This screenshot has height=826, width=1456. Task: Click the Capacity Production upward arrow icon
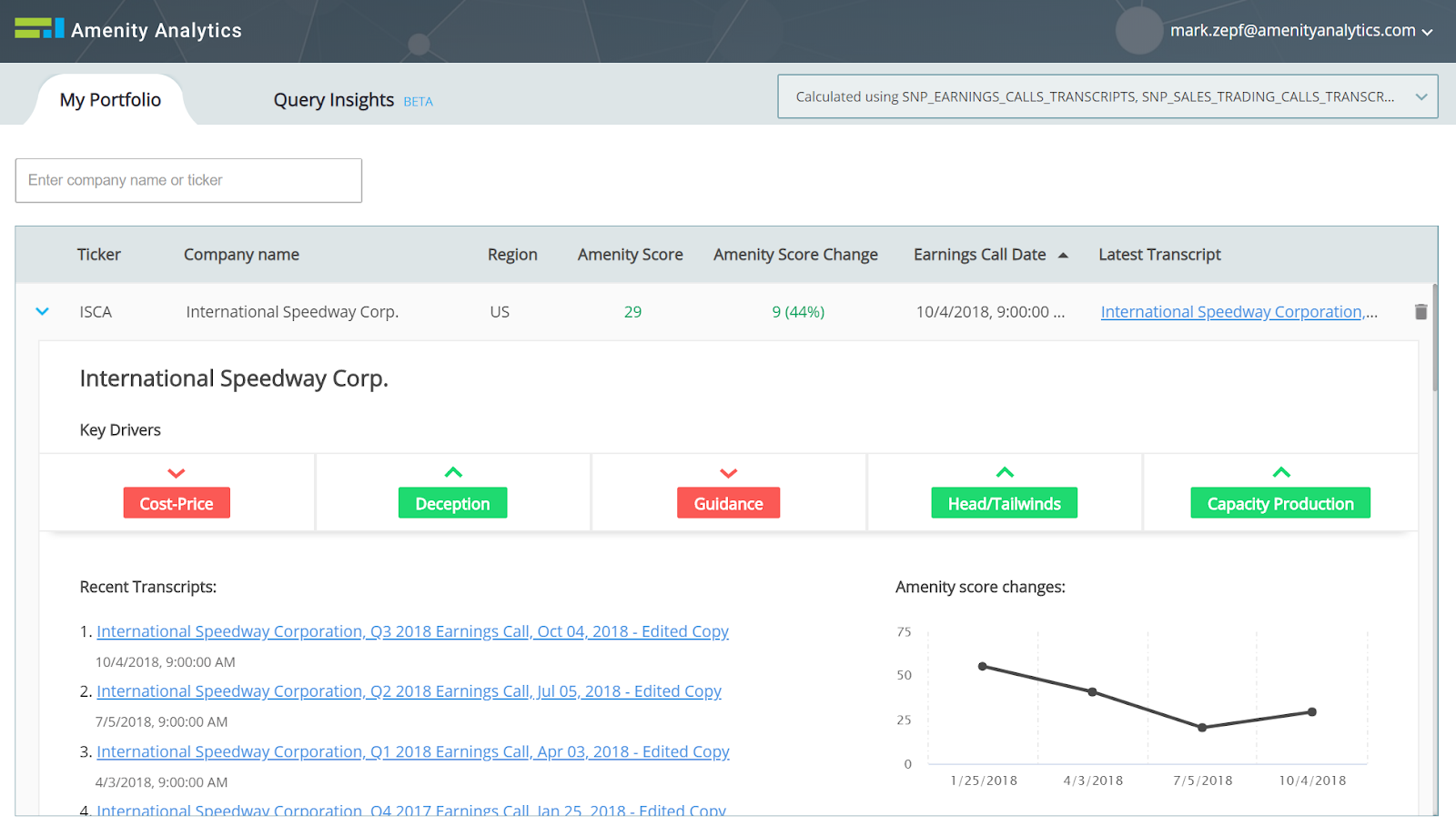(1281, 472)
